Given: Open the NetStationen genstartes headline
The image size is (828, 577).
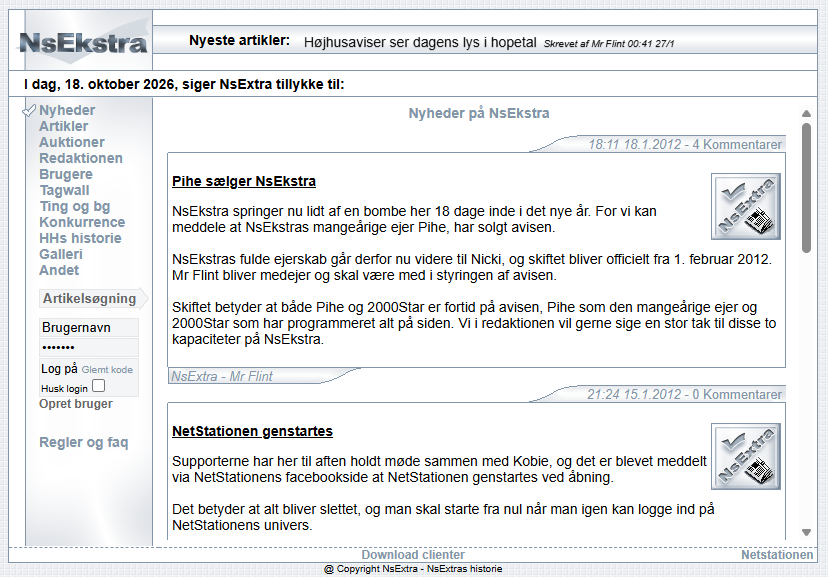Looking at the screenshot, I should [x=252, y=431].
